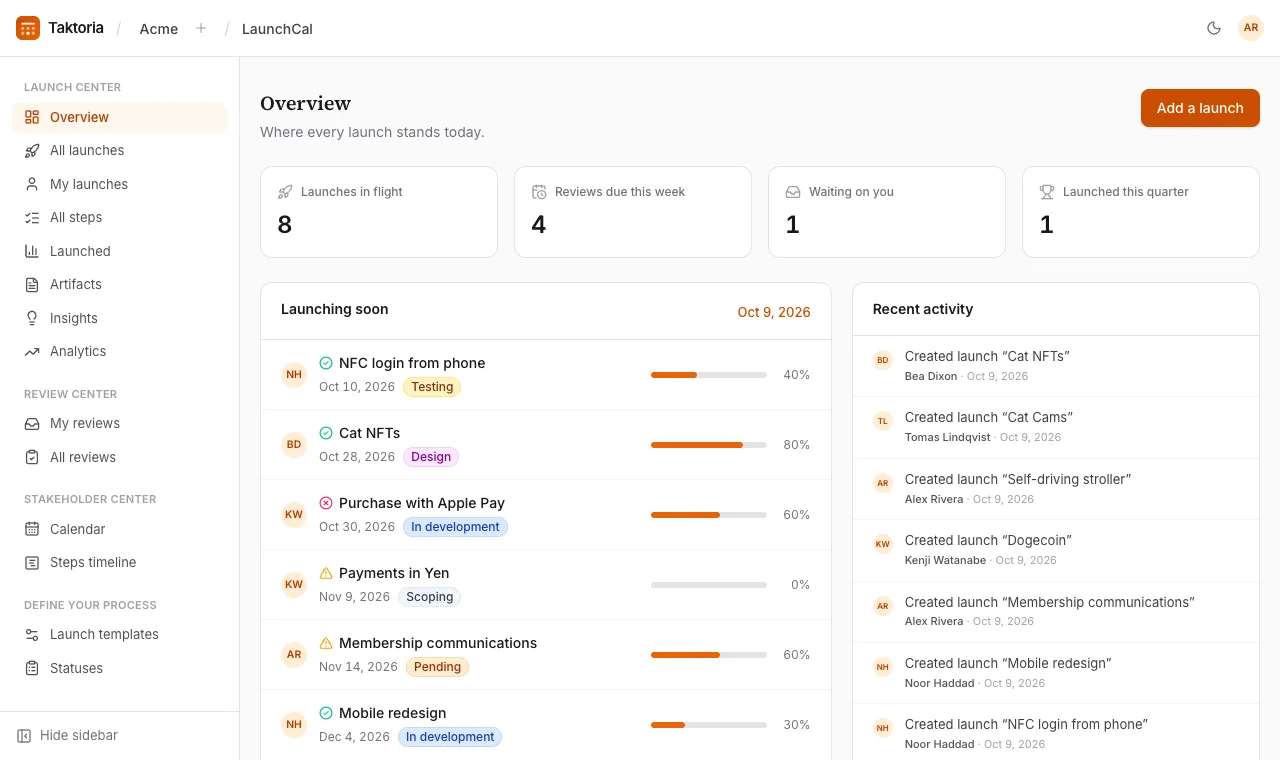Image resolution: width=1280 pixels, height=760 pixels.
Task: Toggle dark mode with the moon icon
Action: tap(1214, 28)
